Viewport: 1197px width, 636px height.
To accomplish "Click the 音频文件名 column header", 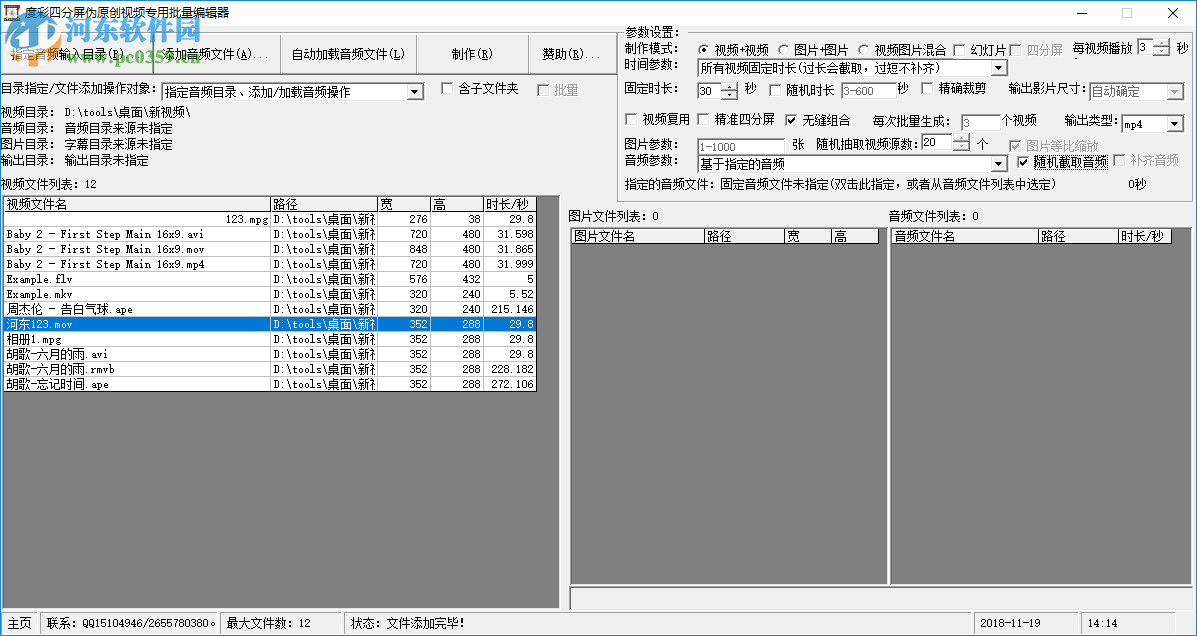I will click(964, 237).
